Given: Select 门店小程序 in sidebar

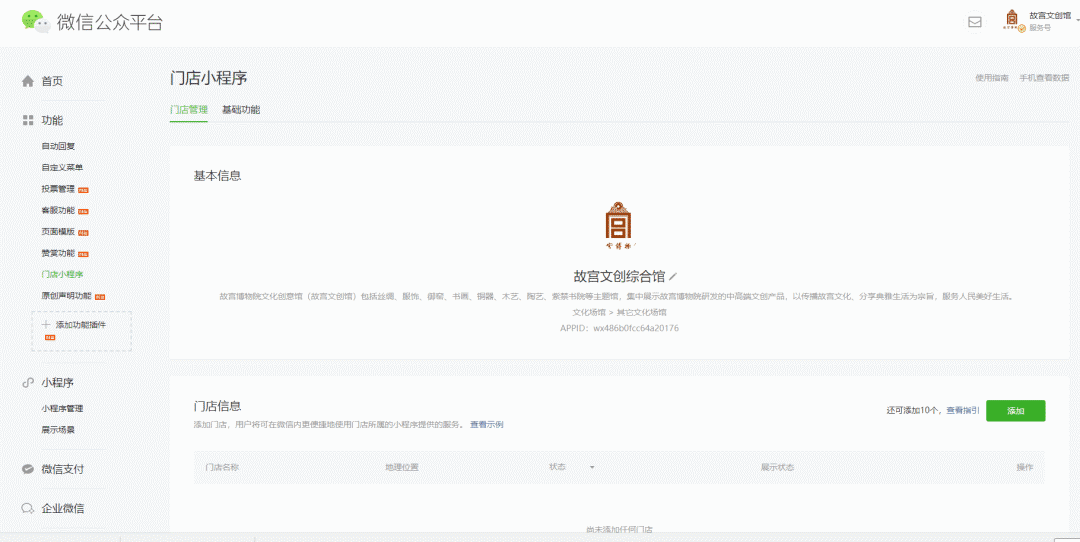Looking at the screenshot, I should [62, 274].
